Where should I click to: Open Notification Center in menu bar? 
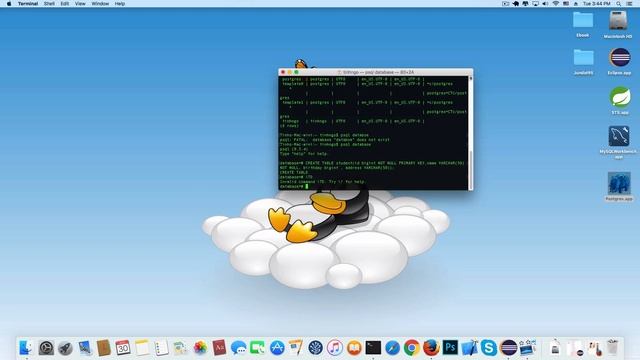click(x=629, y=4)
